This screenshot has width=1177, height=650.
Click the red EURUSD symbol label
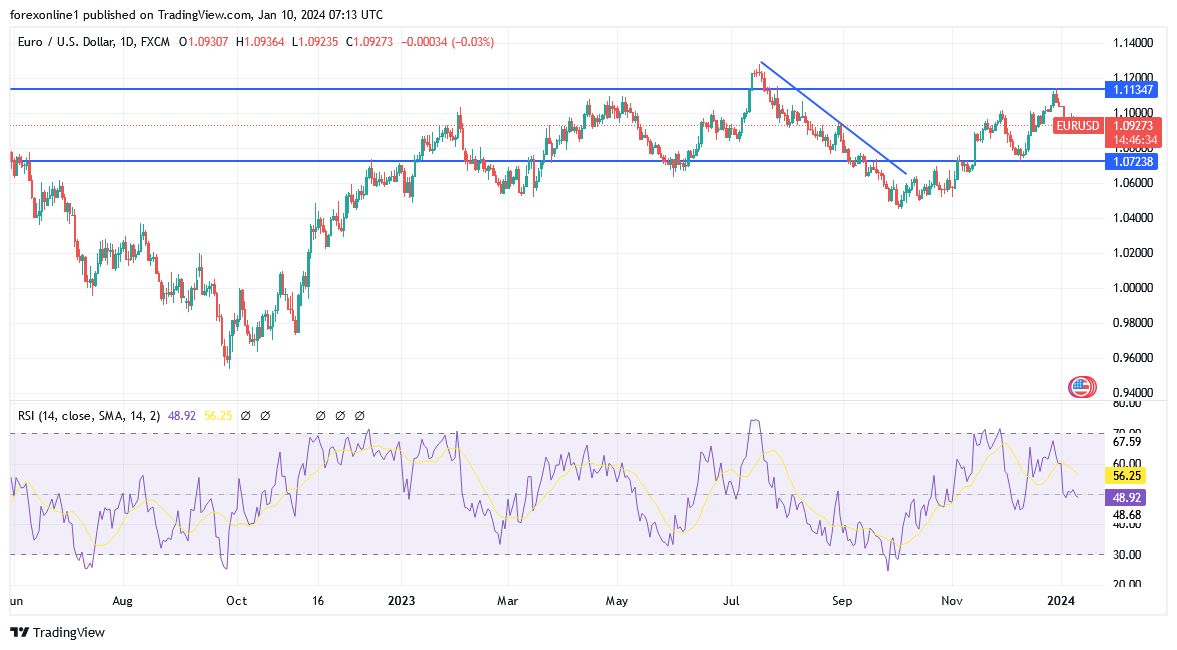point(1078,125)
